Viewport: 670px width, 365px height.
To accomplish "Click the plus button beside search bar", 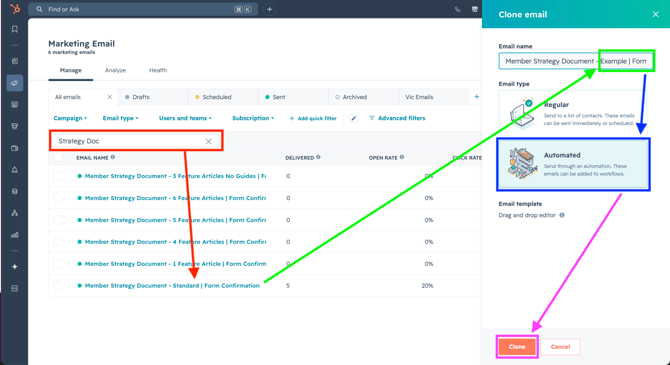I will tap(270, 9).
